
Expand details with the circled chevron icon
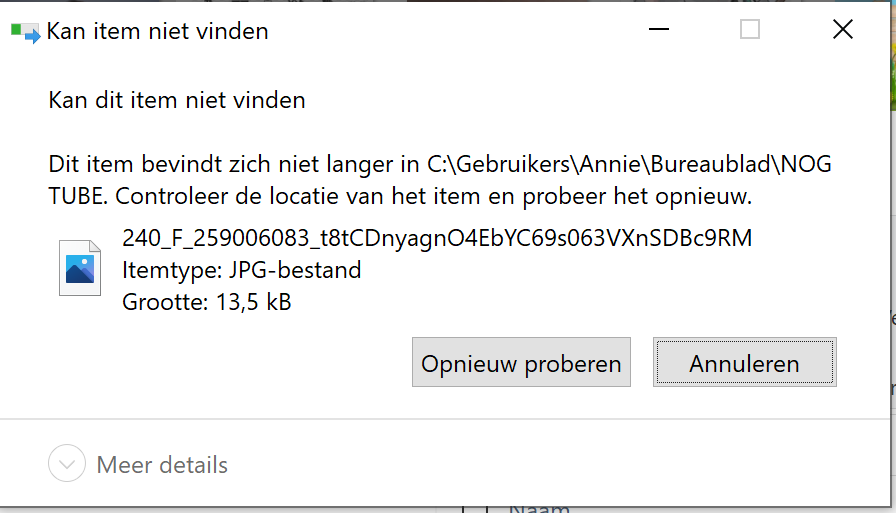[x=67, y=463]
